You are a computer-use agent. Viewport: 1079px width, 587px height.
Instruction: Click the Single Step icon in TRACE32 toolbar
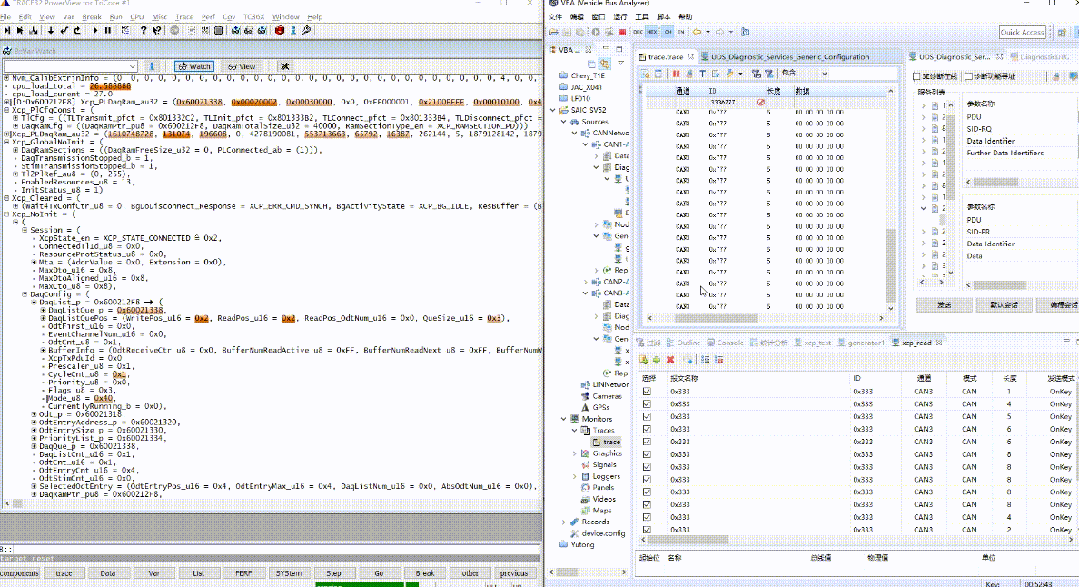click(x=7, y=30)
